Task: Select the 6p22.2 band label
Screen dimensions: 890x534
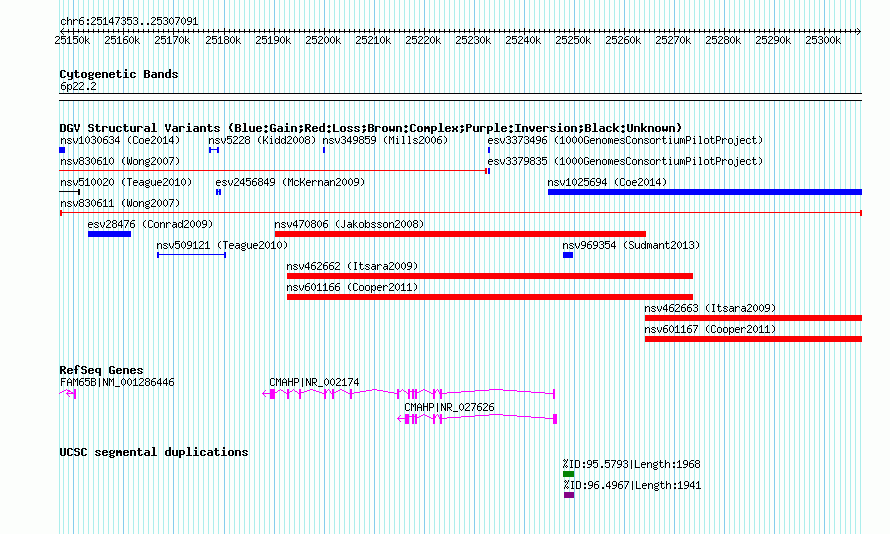Action: pyautogui.click(x=78, y=86)
